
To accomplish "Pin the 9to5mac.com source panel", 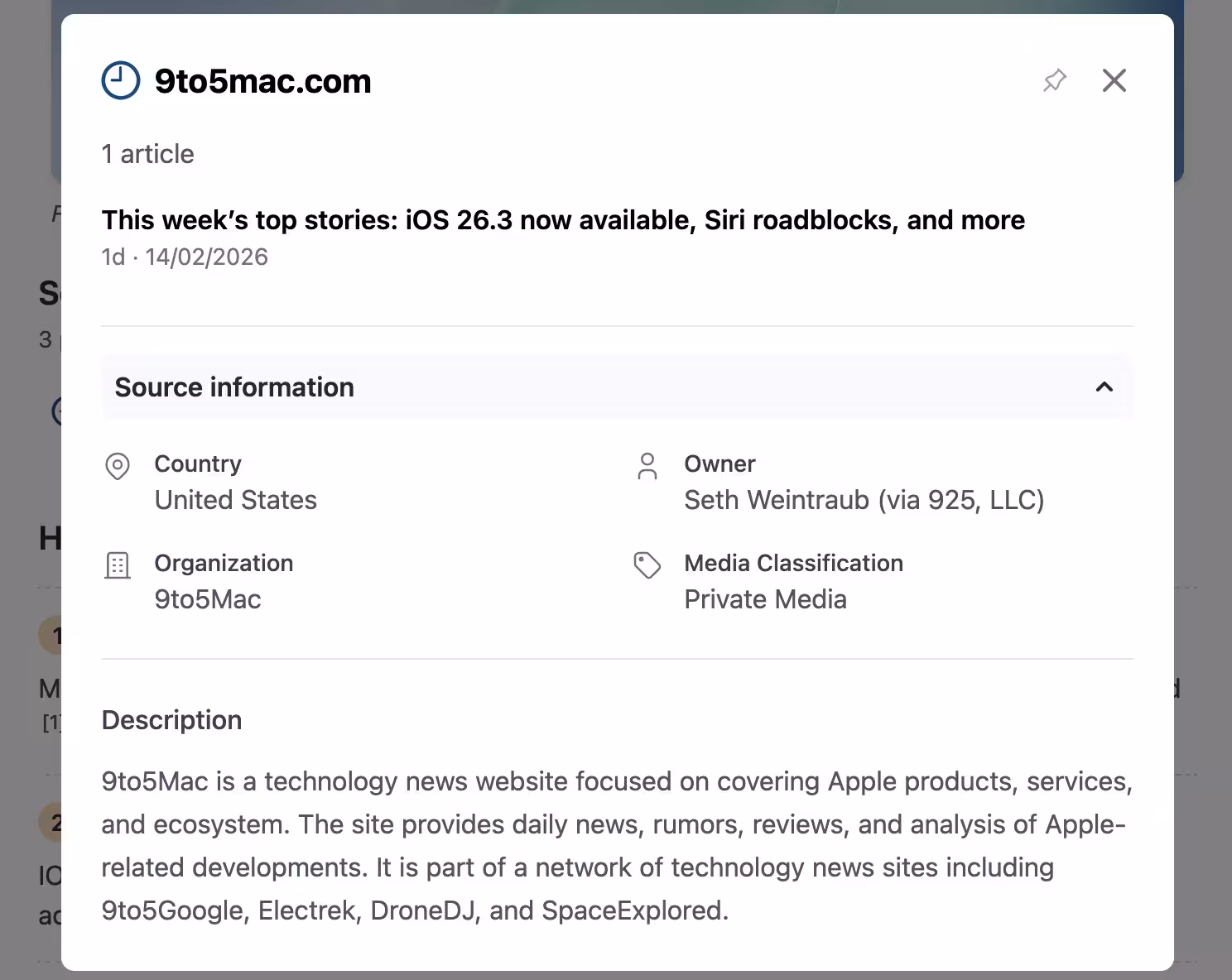I will 1054,80.
